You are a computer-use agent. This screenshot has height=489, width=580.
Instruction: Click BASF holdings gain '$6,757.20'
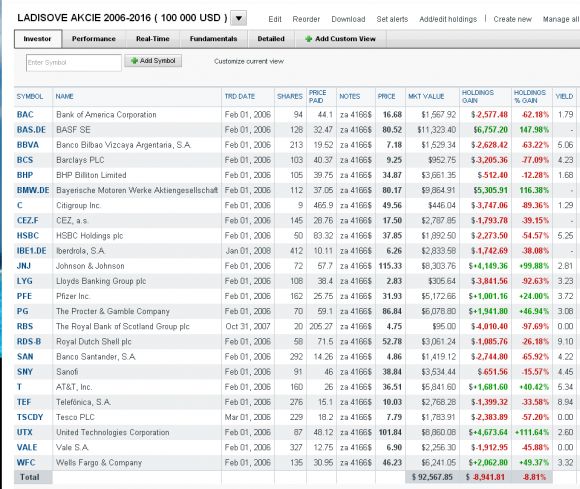[490, 130]
